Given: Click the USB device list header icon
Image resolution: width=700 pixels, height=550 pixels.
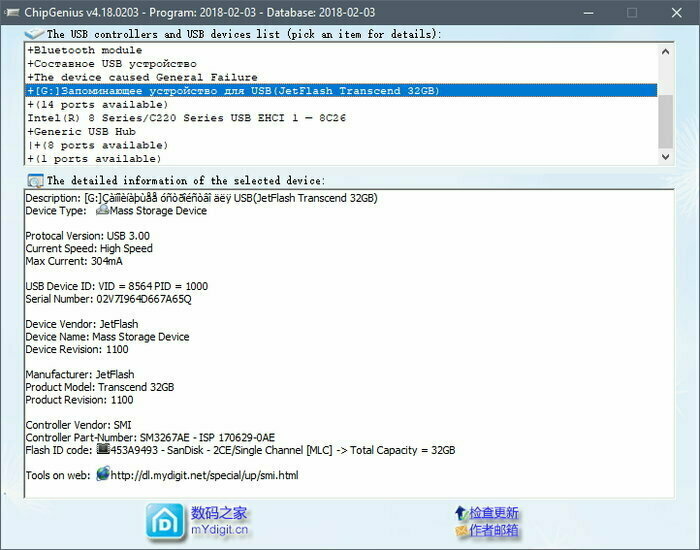Looking at the screenshot, I should pyautogui.click(x=34, y=33).
